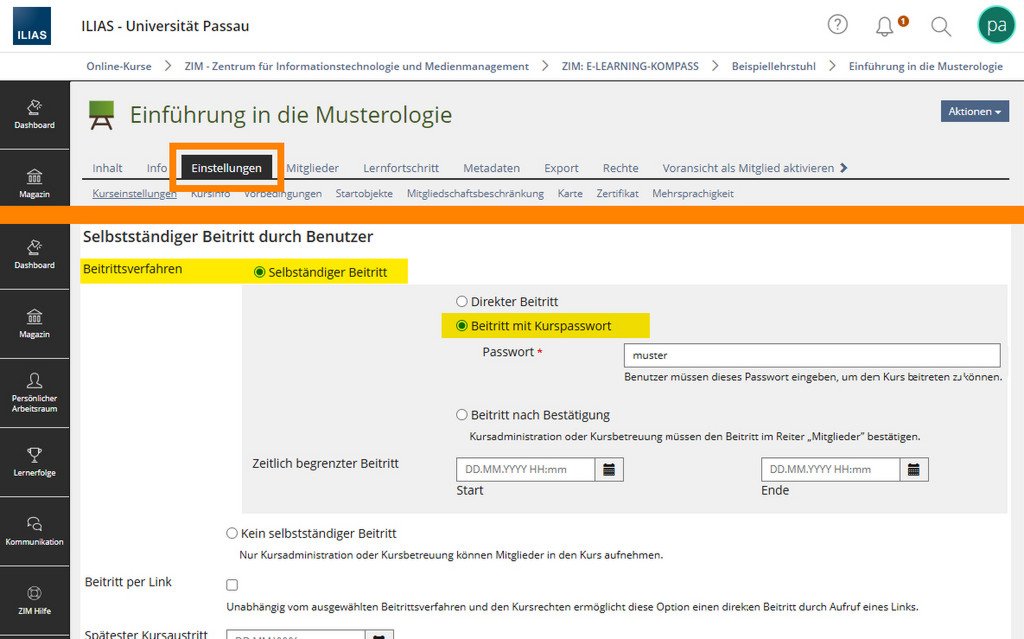
Task: Click the heading 'Selbstständiger Beitritt durch Benutzer'
Action: [228, 237]
